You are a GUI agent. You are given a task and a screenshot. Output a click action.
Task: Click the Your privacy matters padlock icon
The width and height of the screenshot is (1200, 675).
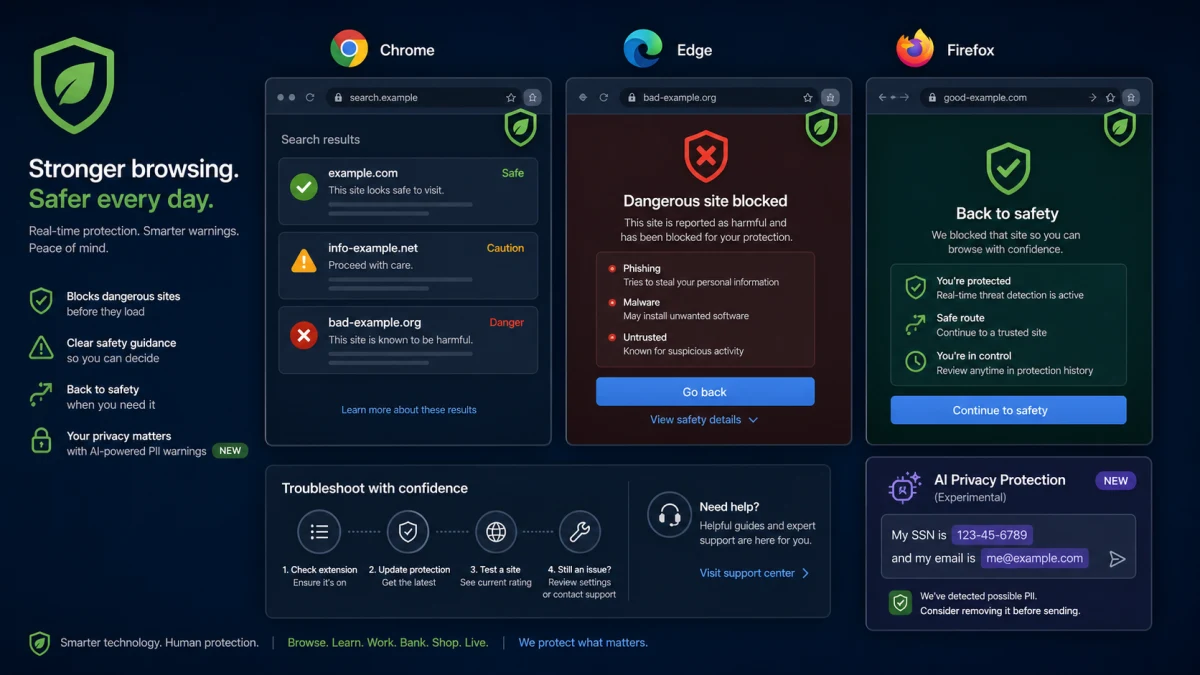coord(41,440)
